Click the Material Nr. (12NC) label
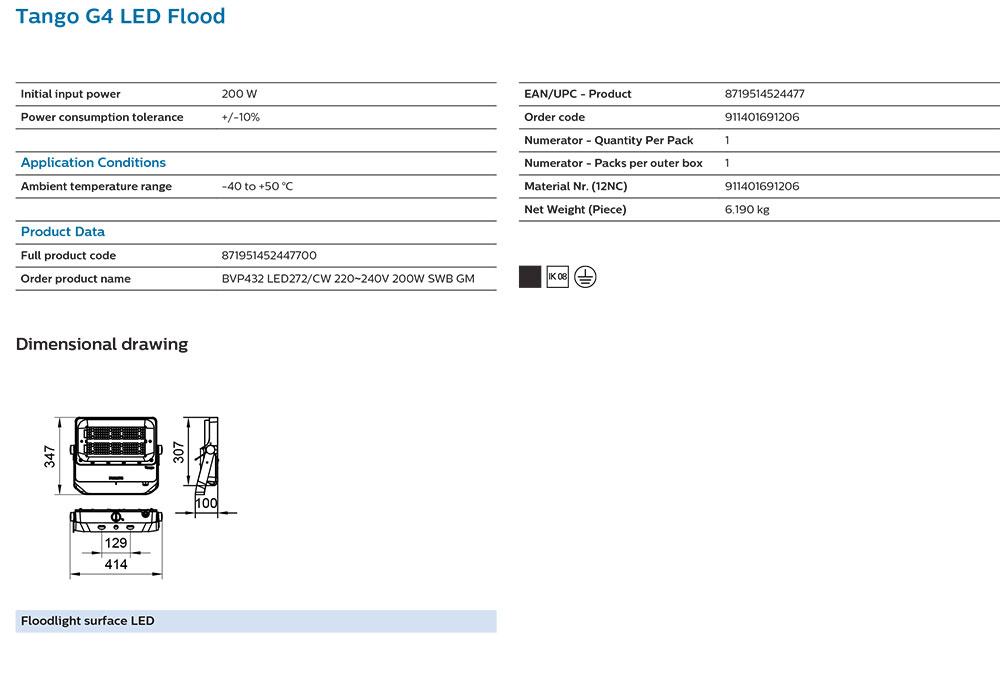Image resolution: width=1000 pixels, height=682 pixels. [x=576, y=186]
